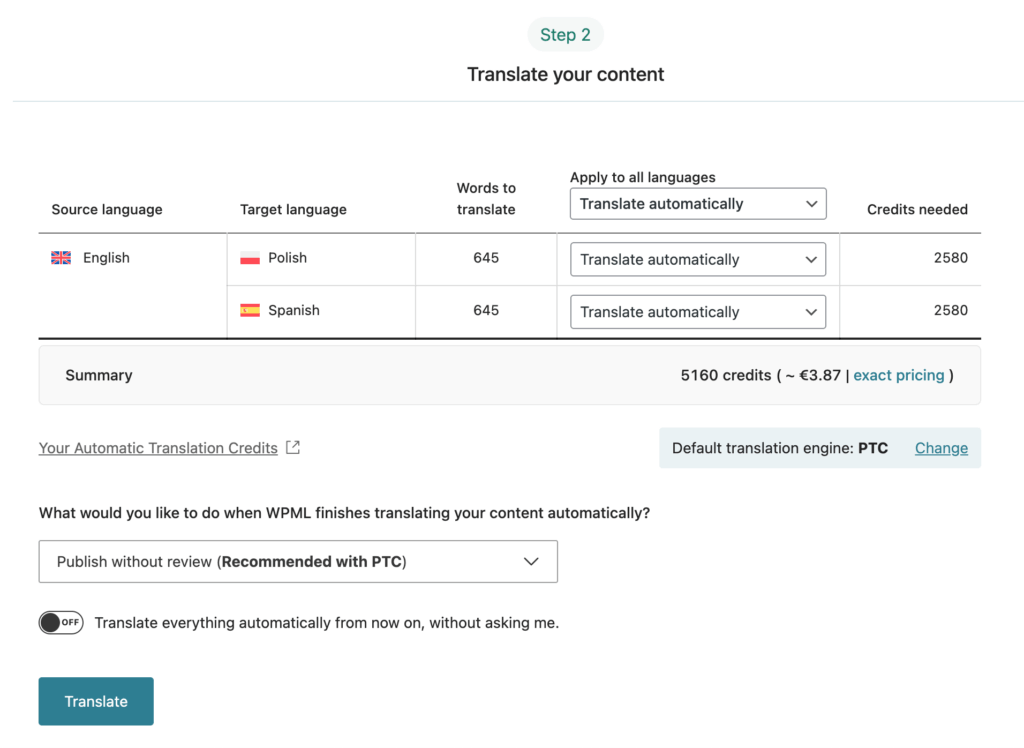1024x748 pixels.
Task: Select the Summary row
Action: point(98,375)
